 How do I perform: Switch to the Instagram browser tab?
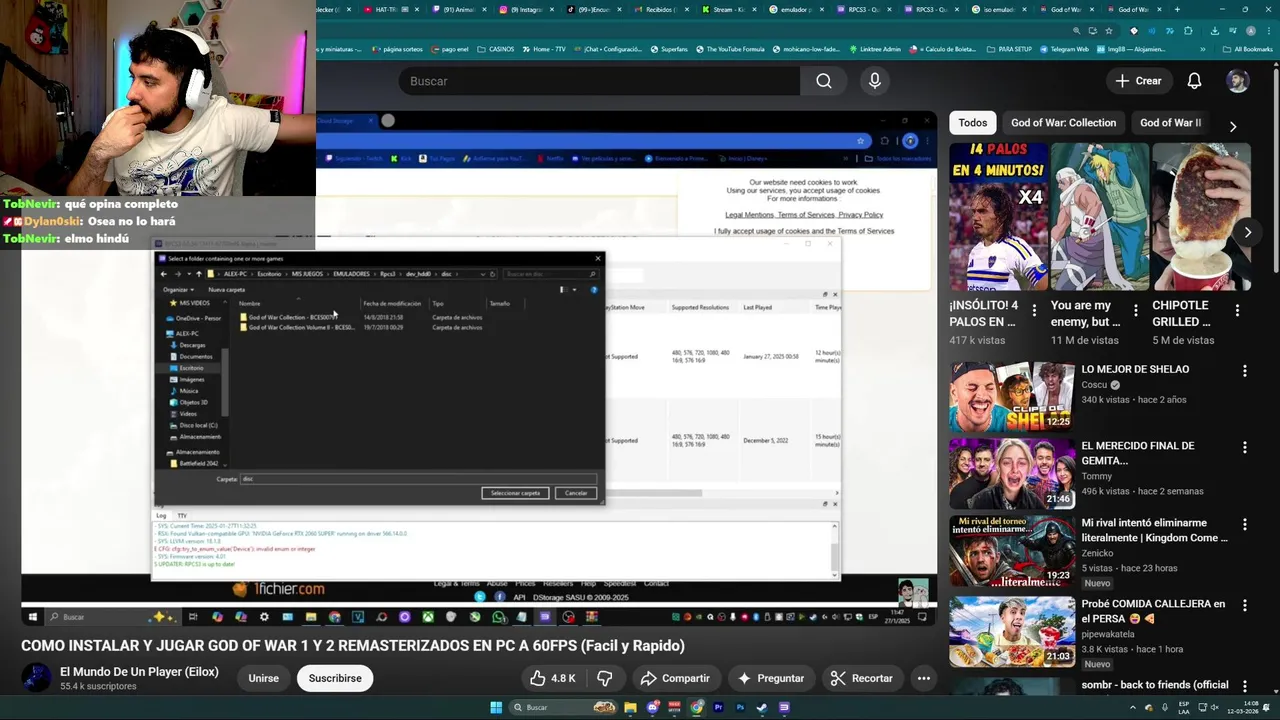tap(526, 9)
